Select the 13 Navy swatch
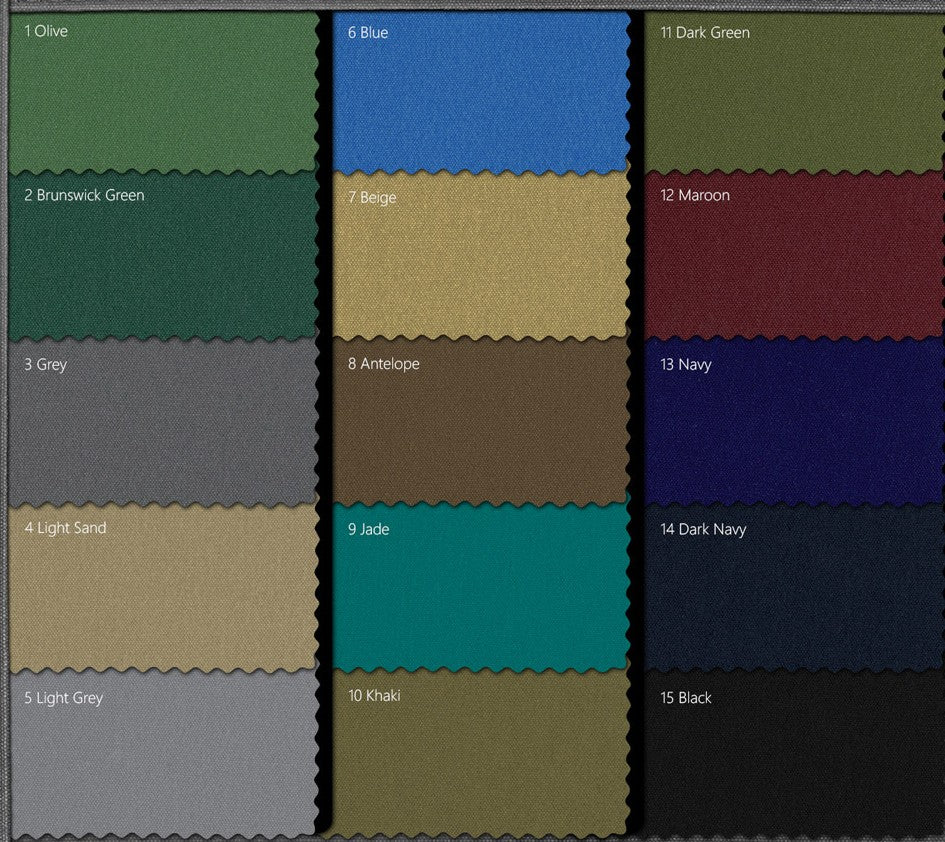945x842 pixels. [x=793, y=423]
